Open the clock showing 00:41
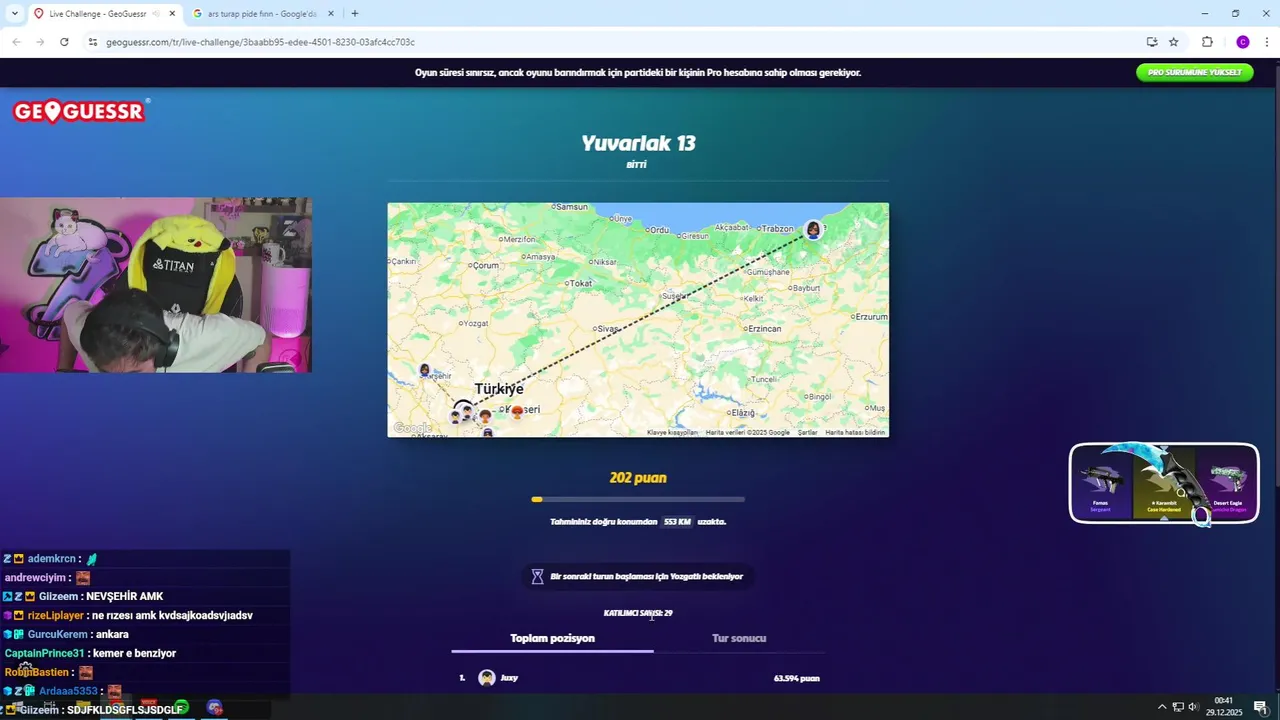This screenshot has width=1280, height=720. point(1224,707)
